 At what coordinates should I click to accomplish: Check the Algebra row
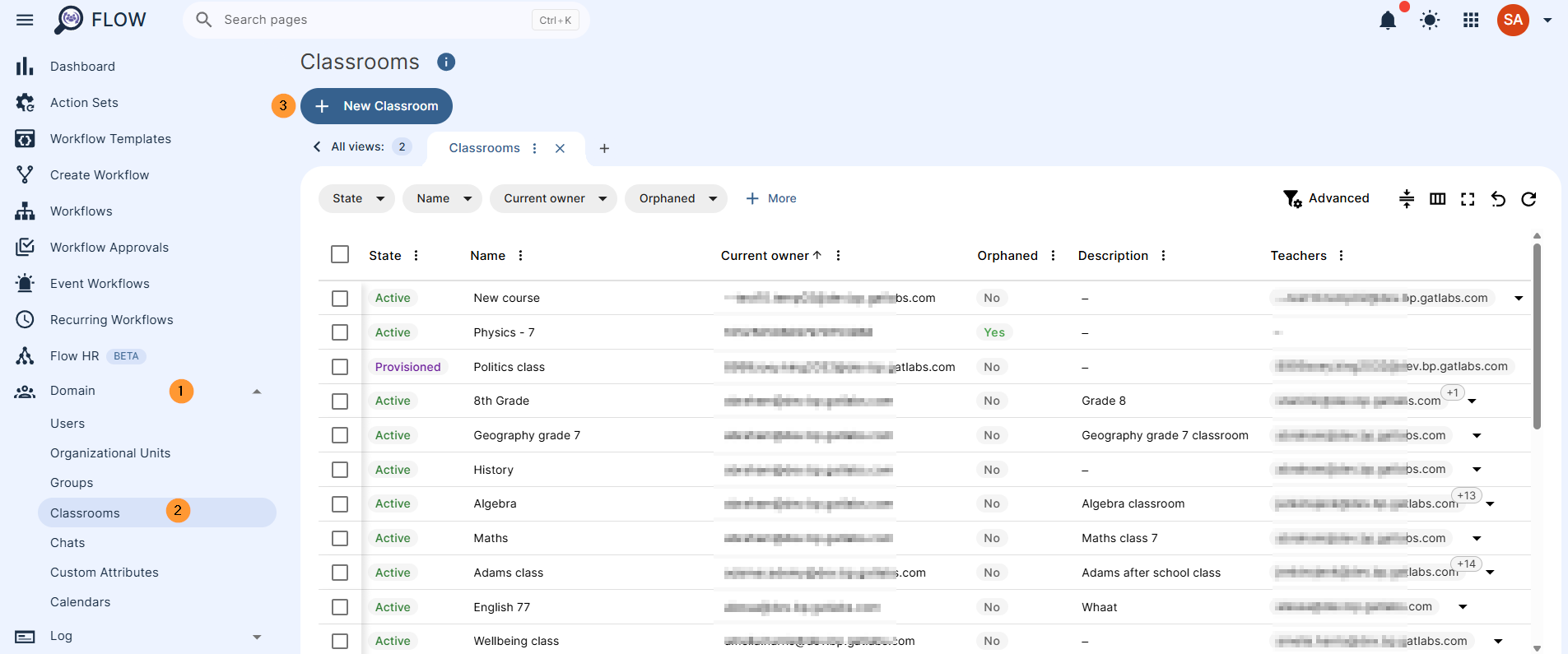point(340,504)
